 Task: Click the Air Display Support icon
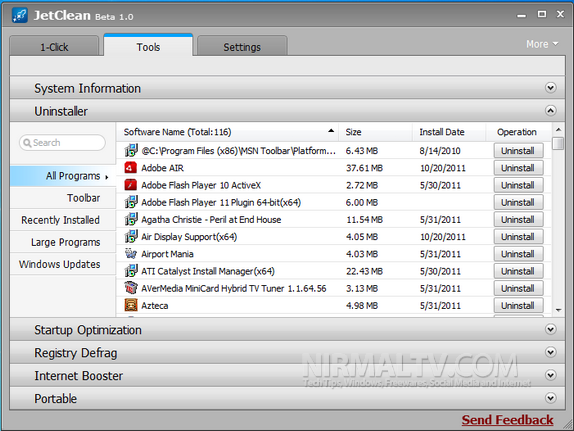(131, 237)
